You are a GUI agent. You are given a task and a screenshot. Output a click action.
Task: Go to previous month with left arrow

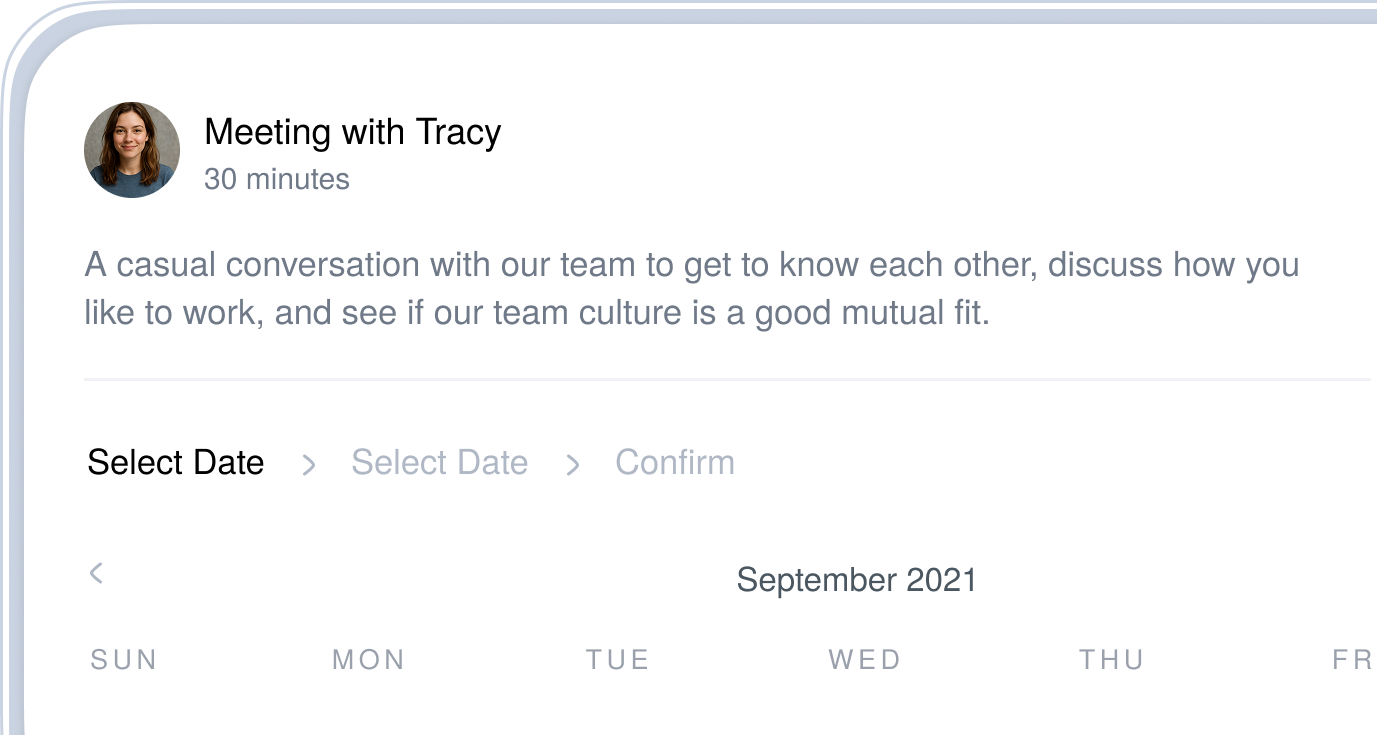tap(96, 573)
